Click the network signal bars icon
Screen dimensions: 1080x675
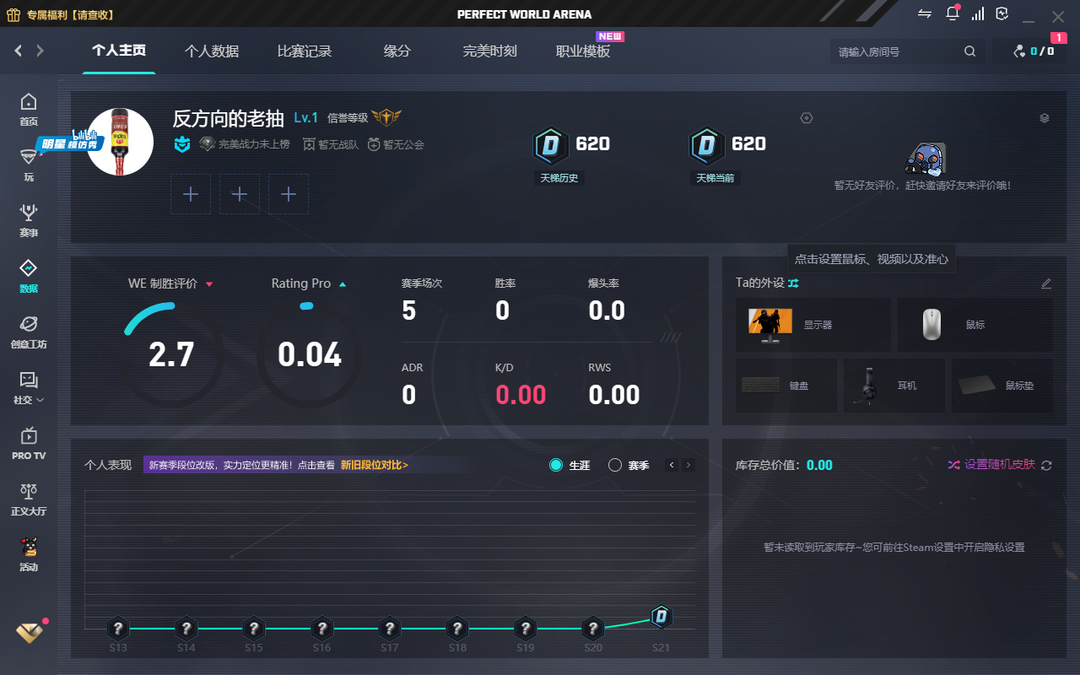(x=978, y=14)
